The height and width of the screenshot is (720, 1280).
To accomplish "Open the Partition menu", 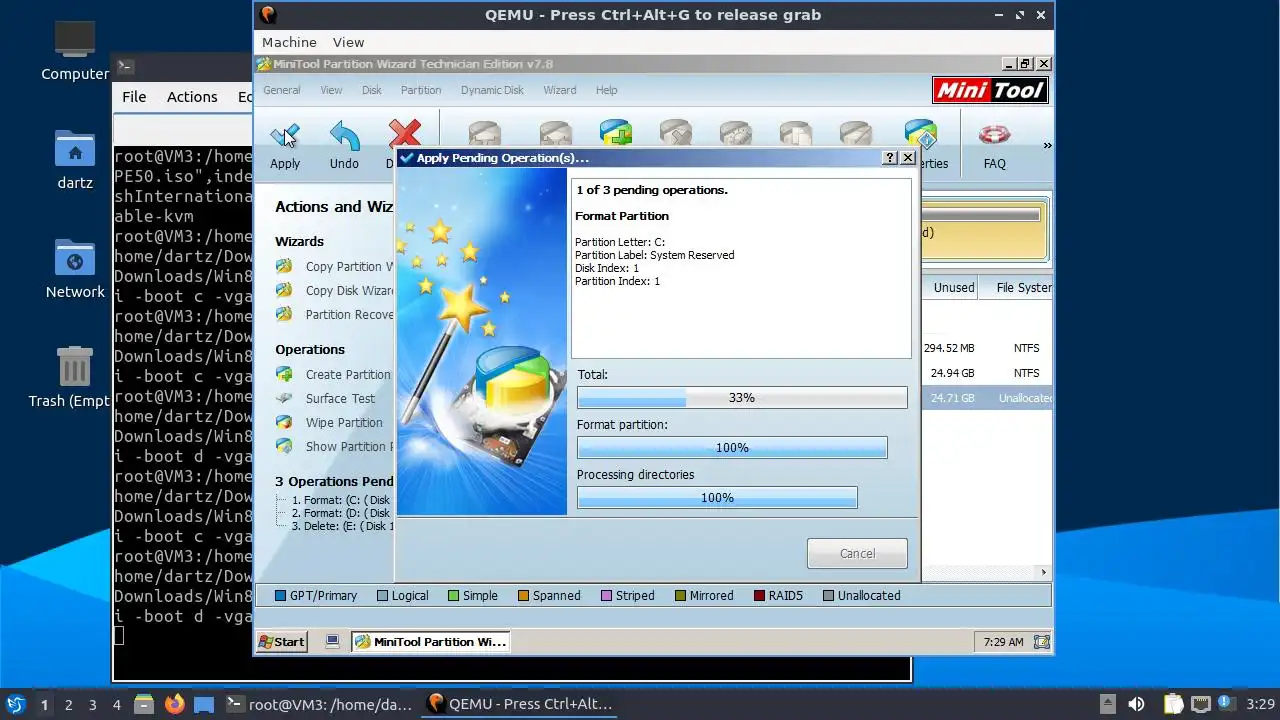I will 421,90.
